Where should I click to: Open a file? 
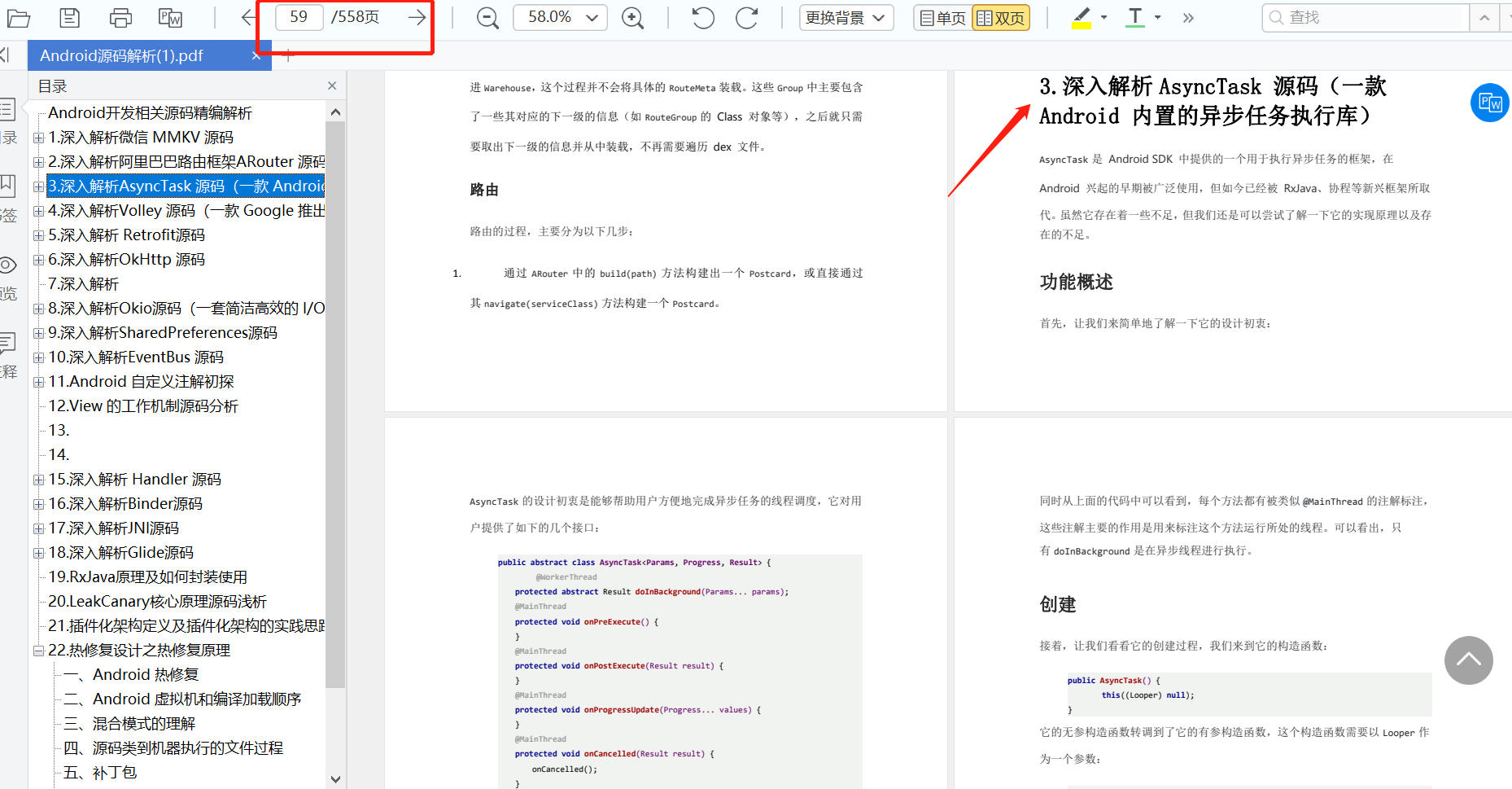coord(18,17)
